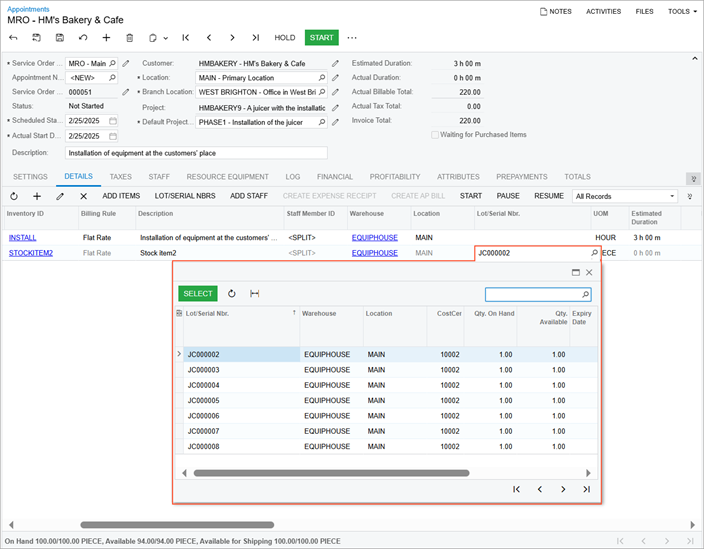
Task: Open NOTES for this appointment
Action: click(x=556, y=12)
